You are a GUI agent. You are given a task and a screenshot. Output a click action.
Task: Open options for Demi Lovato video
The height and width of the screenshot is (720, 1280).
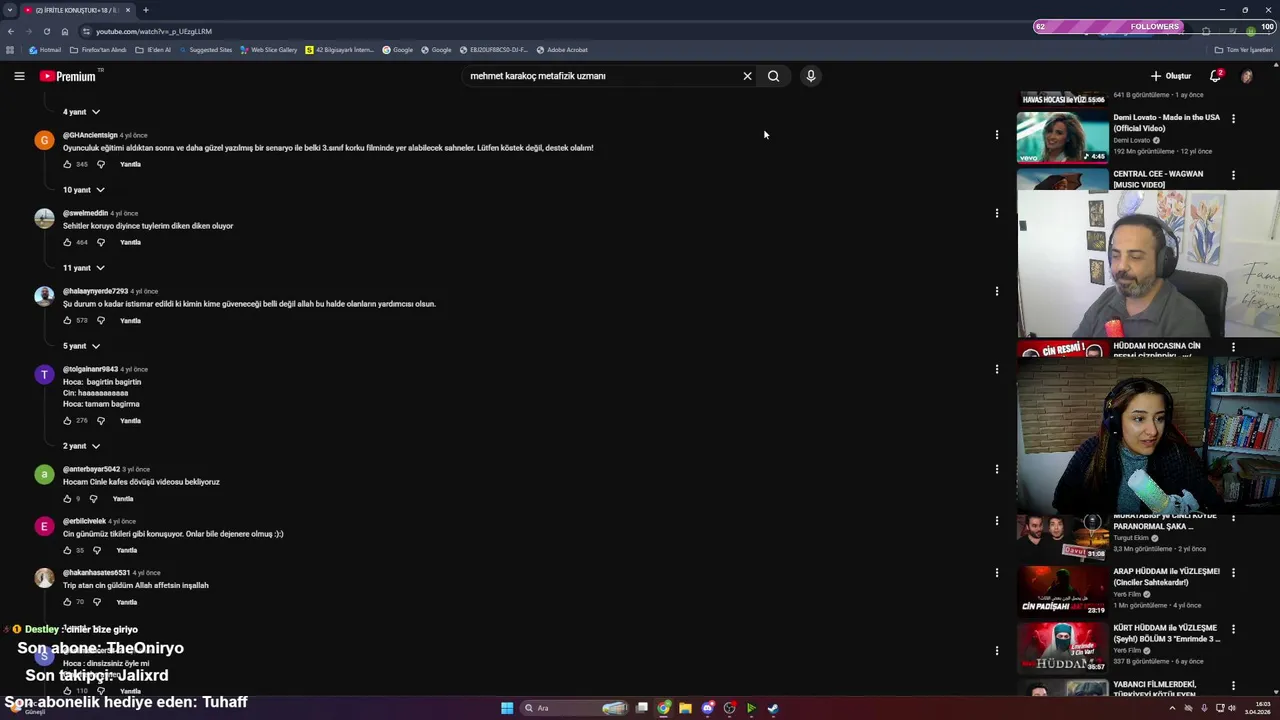coord(1233,118)
